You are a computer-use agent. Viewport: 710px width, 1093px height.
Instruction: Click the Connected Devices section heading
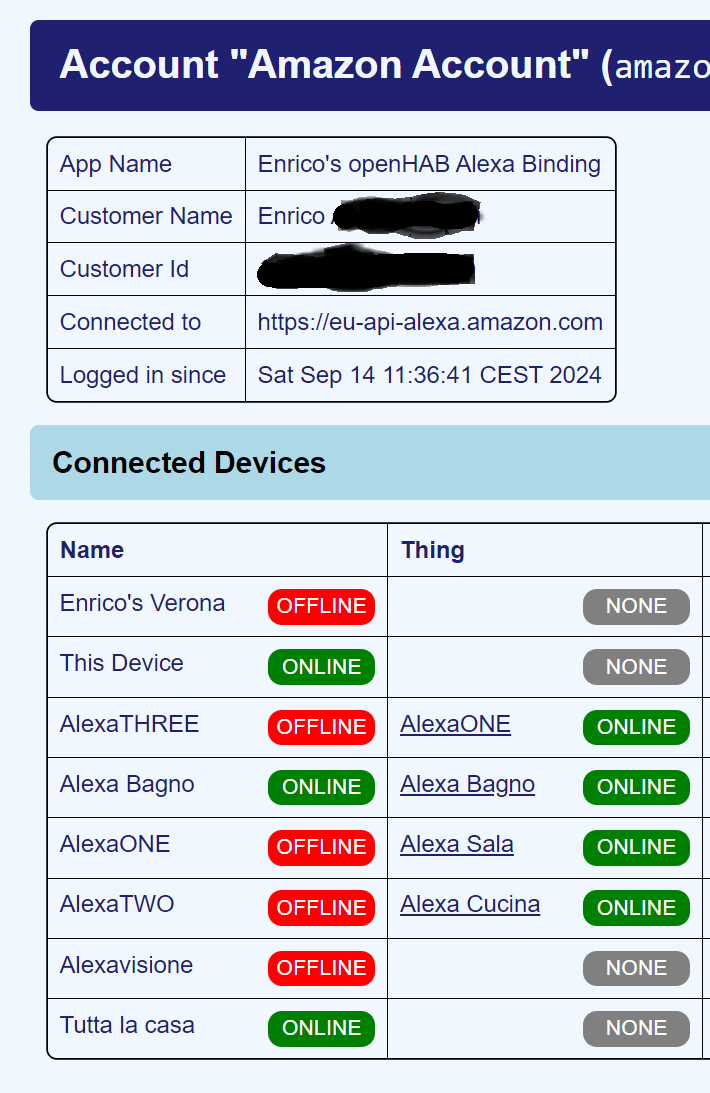189,463
